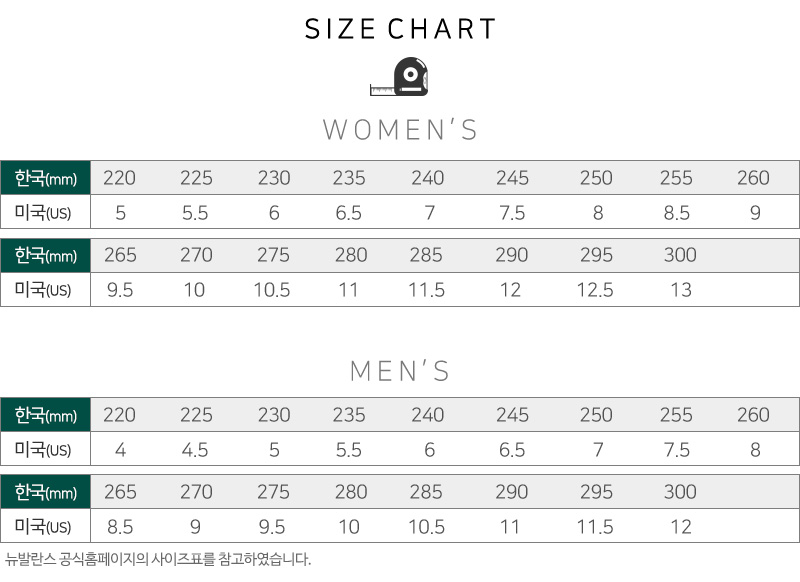
Task: Click the tape measure icon
Action: pos(399,77)
